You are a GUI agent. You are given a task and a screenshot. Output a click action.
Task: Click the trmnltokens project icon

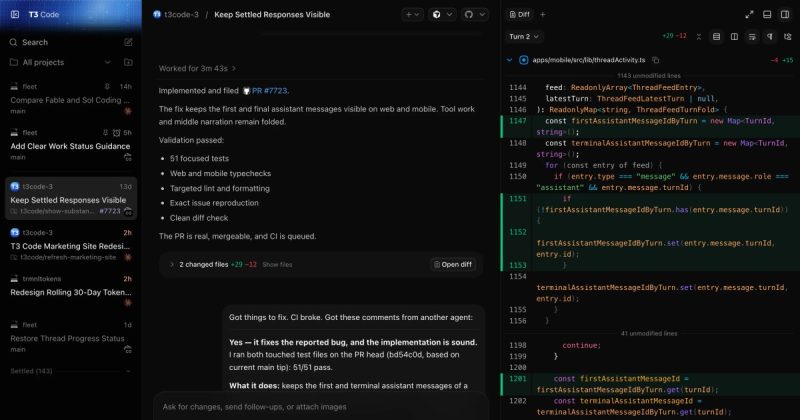click(x=14, y=279)
